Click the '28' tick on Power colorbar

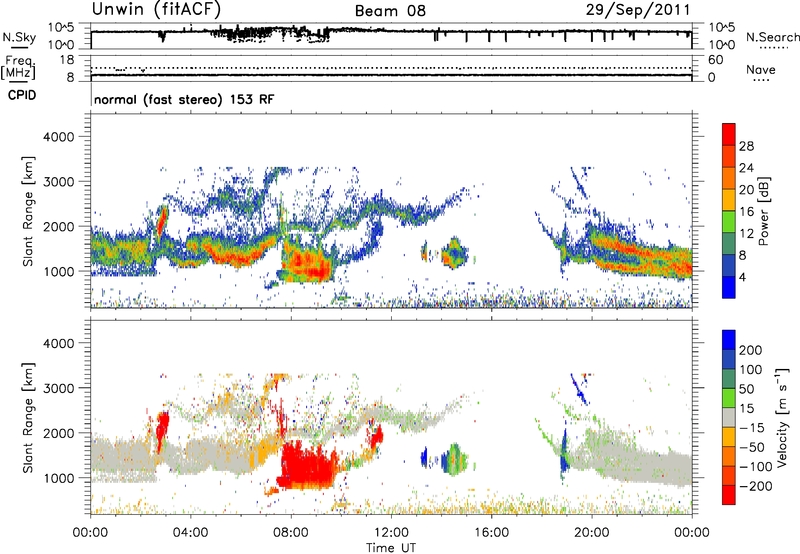point(746,146)
